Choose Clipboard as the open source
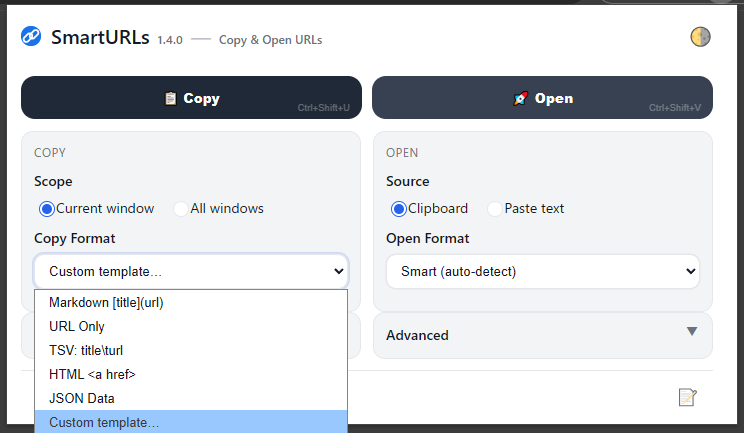Image resolution: width=744 pixels, height=433 pixels. point(399,209)
